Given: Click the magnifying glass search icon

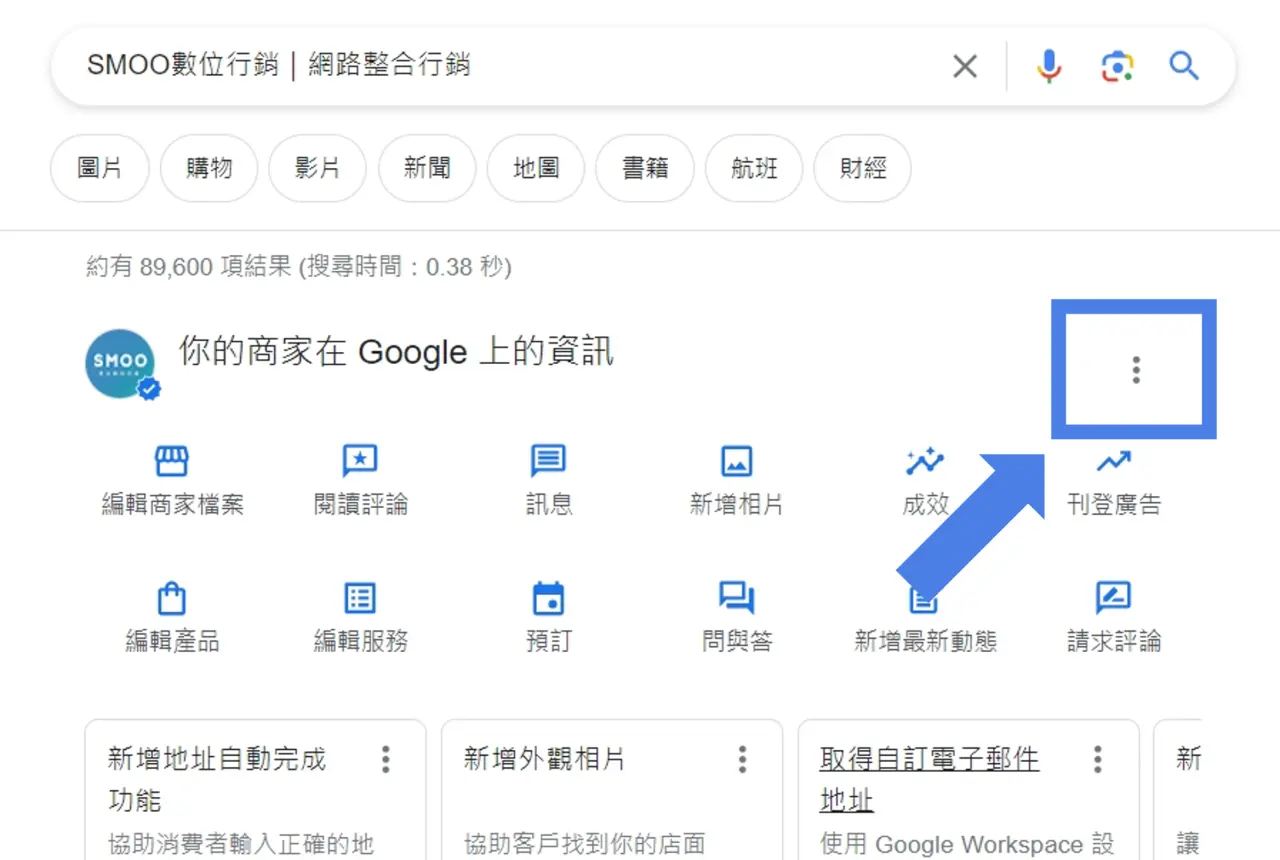Looking at the screenshot, I should click(1184, 66).
